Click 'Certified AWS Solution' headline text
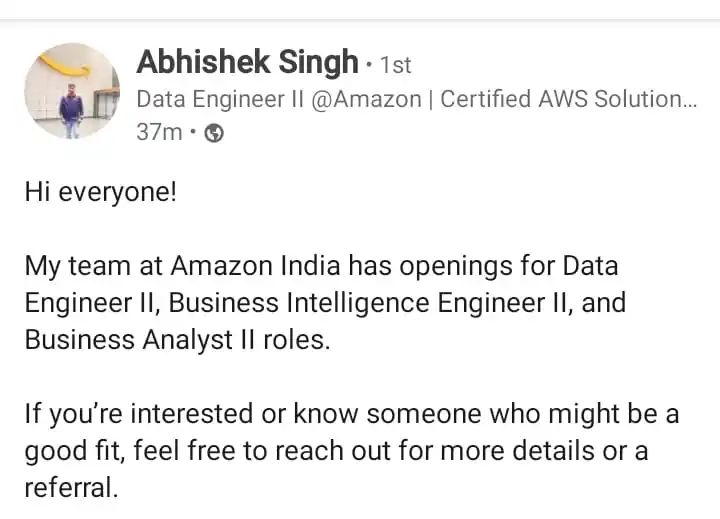 coord(561,99)
